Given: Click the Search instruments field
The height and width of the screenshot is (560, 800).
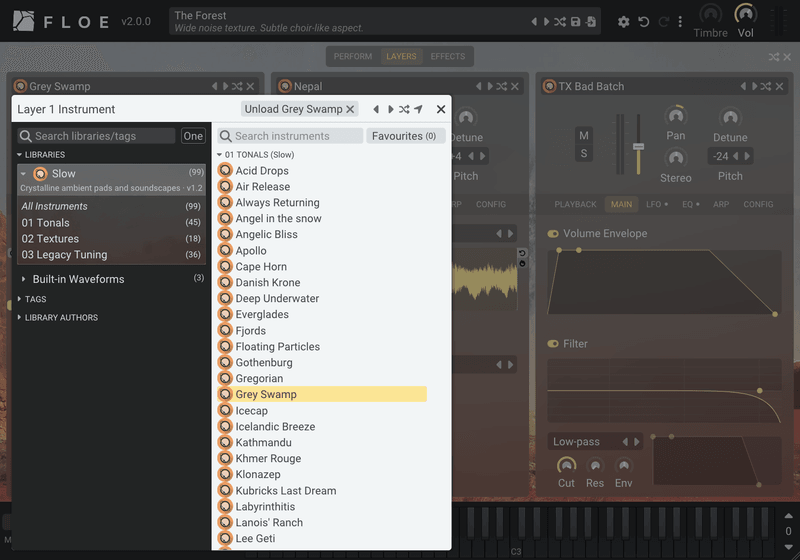Looking at the screenshot, I should click(x=290, y=136).
